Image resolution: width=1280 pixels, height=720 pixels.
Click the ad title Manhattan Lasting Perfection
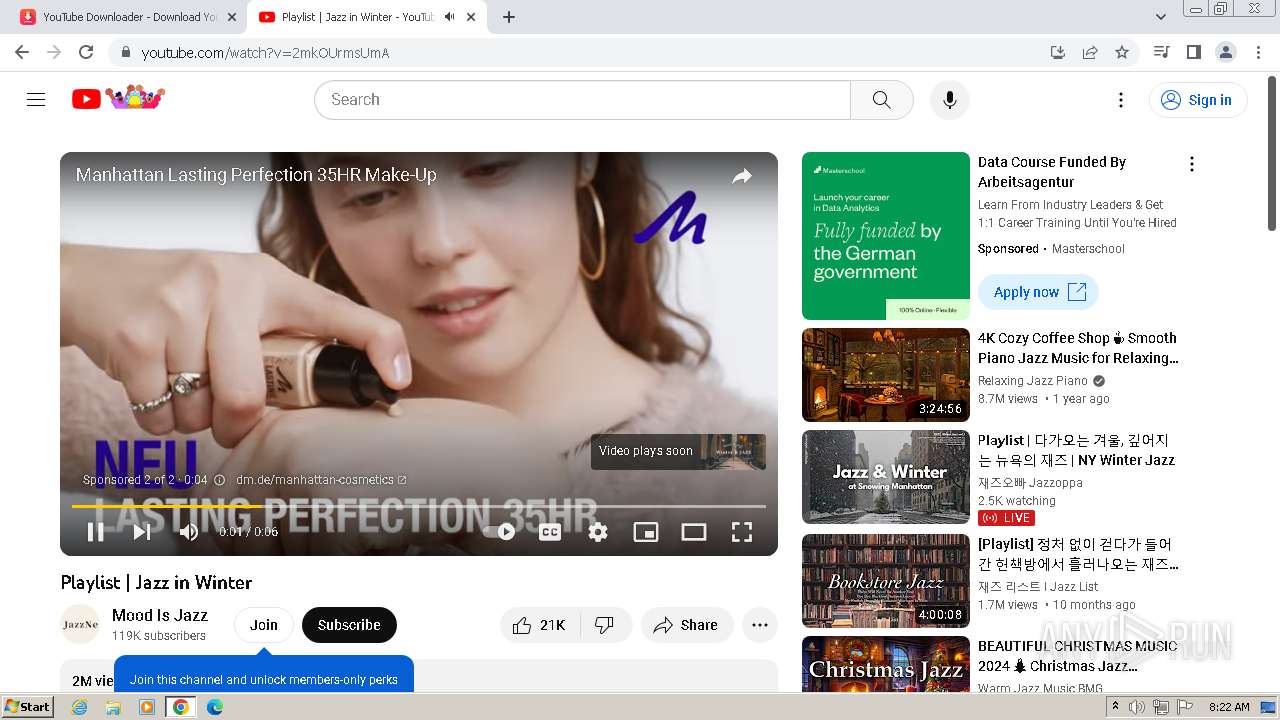(256, 175)
